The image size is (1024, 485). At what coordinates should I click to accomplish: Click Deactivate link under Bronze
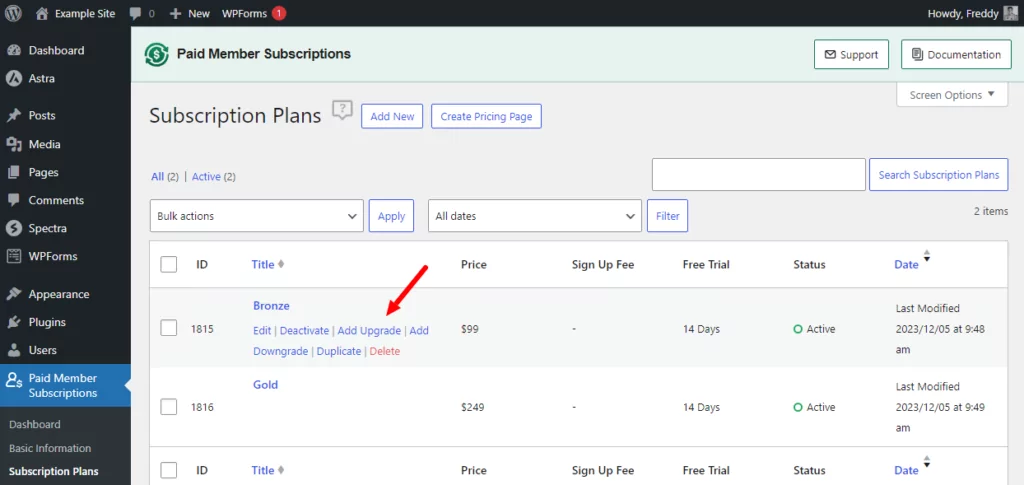pyautogui.click(x=304, y=330)
